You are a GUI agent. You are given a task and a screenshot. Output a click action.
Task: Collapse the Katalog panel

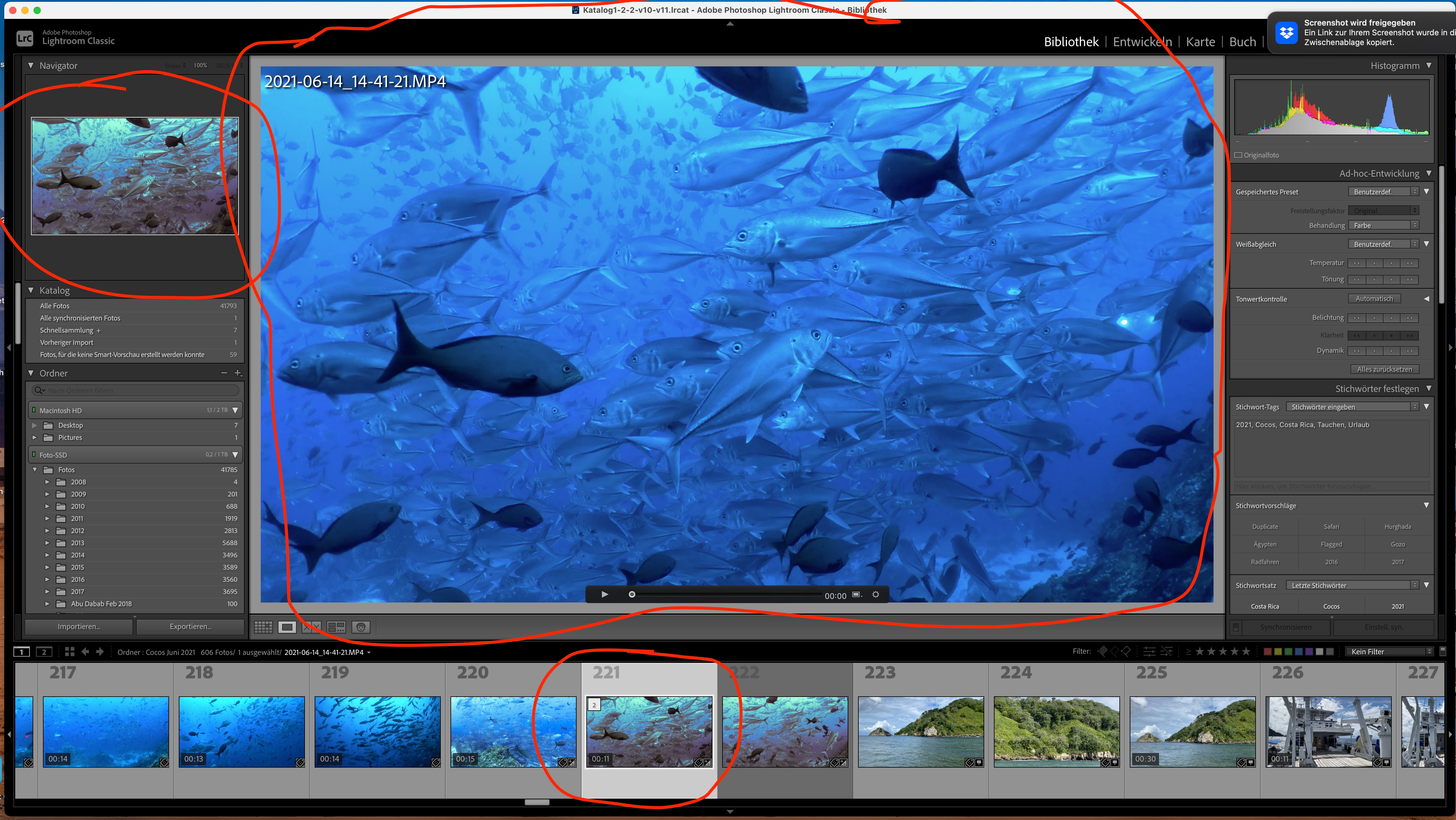[x=31, y=291]
